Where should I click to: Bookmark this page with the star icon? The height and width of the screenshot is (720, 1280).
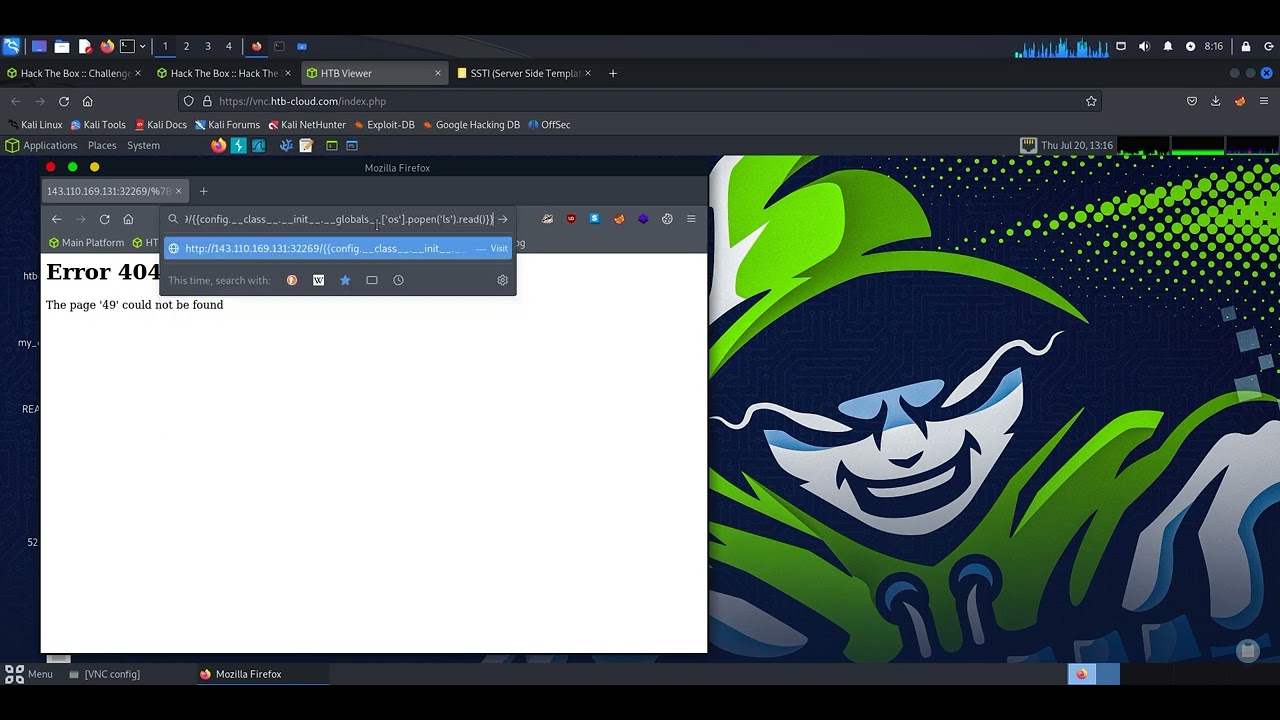[1091, 101]
